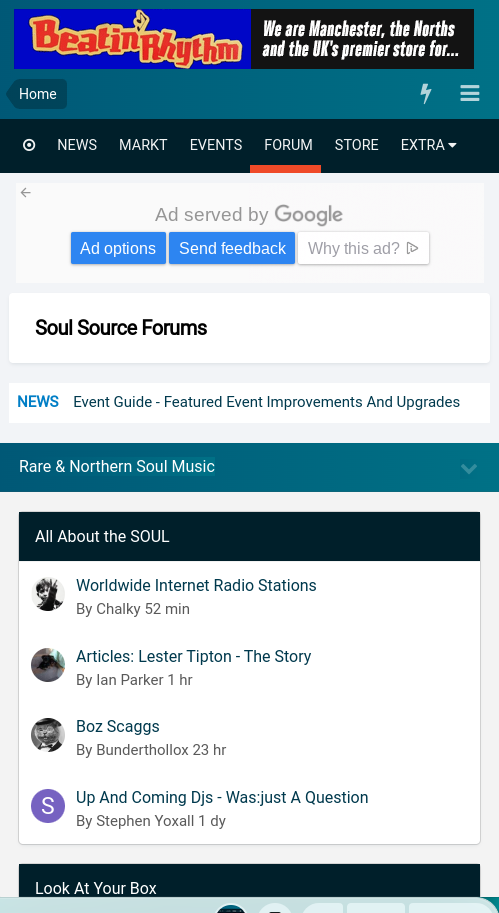Viewport: 499px width, 913px height.
Task: Switch to the NEWS tab
Action: (x=77, y=145)
